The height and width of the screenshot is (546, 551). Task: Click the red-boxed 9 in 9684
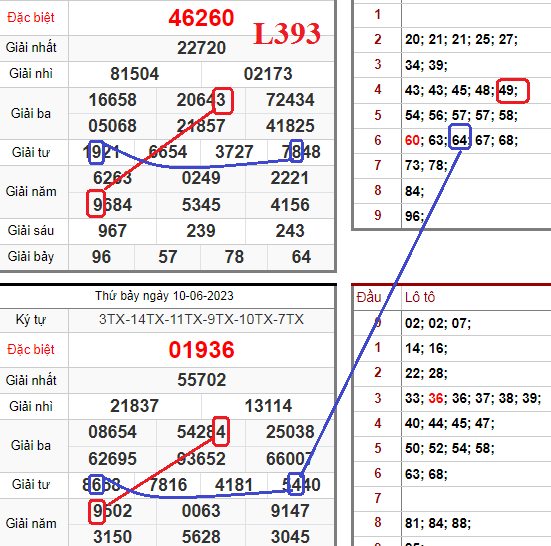pos(96,203)
